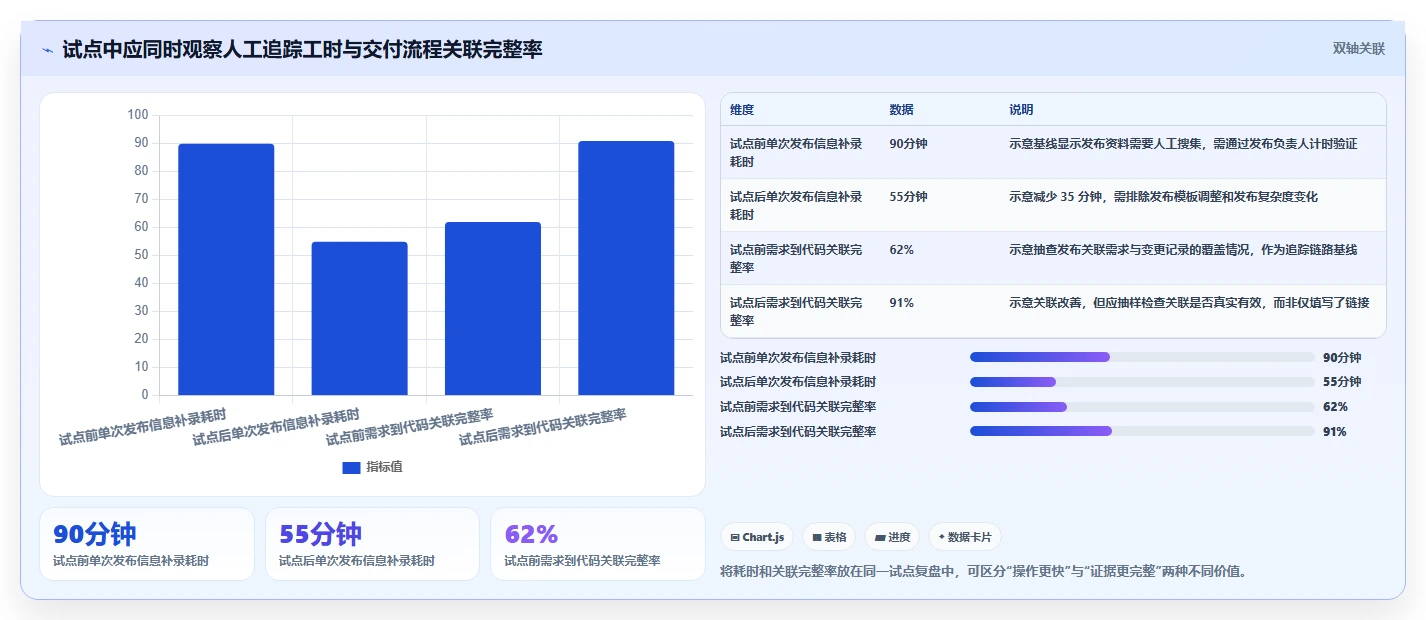
Task: Select the 进度 chip
Action: pos(892,537)
